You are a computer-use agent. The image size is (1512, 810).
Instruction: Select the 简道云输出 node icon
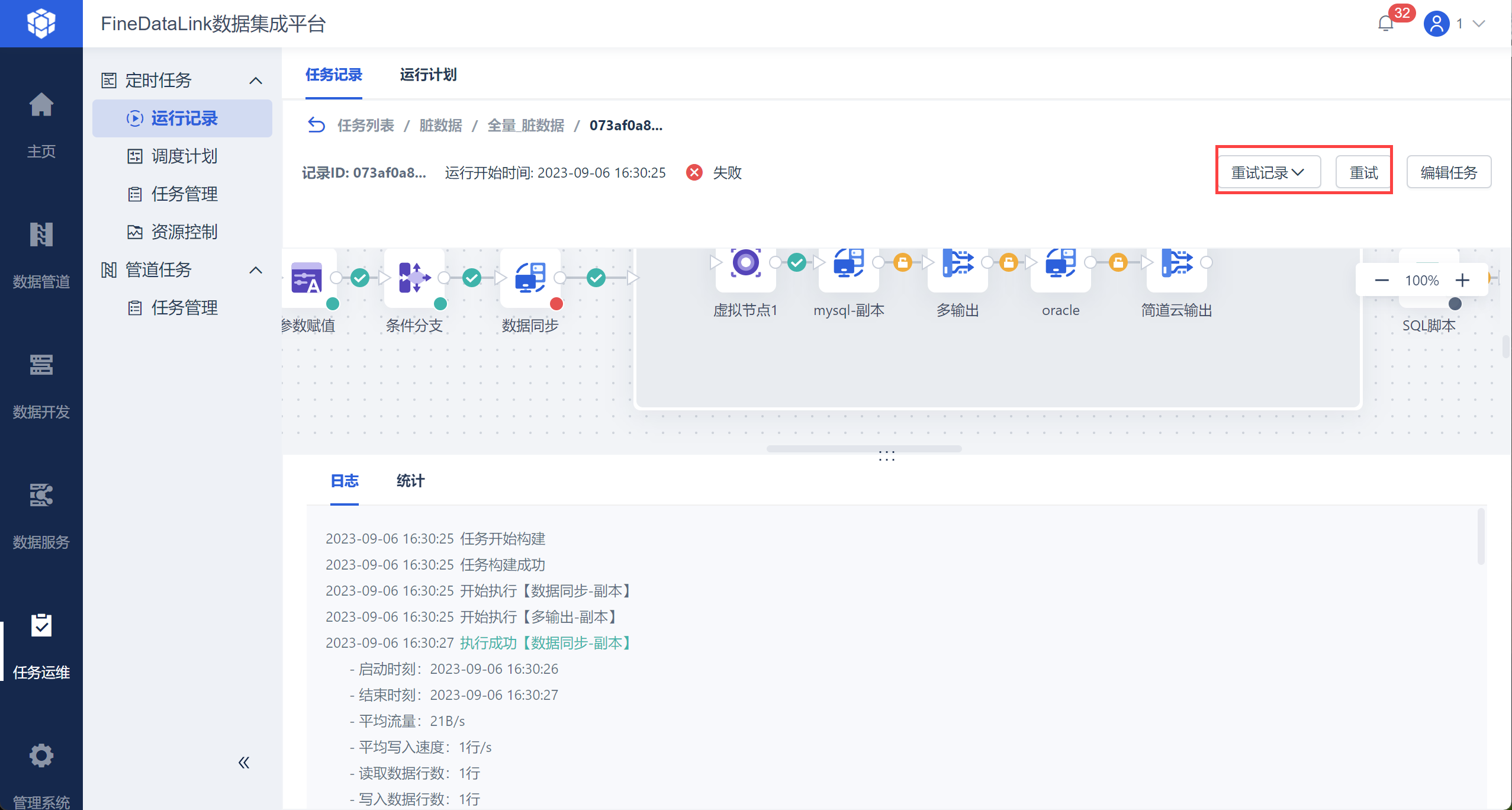(1176, 263)
